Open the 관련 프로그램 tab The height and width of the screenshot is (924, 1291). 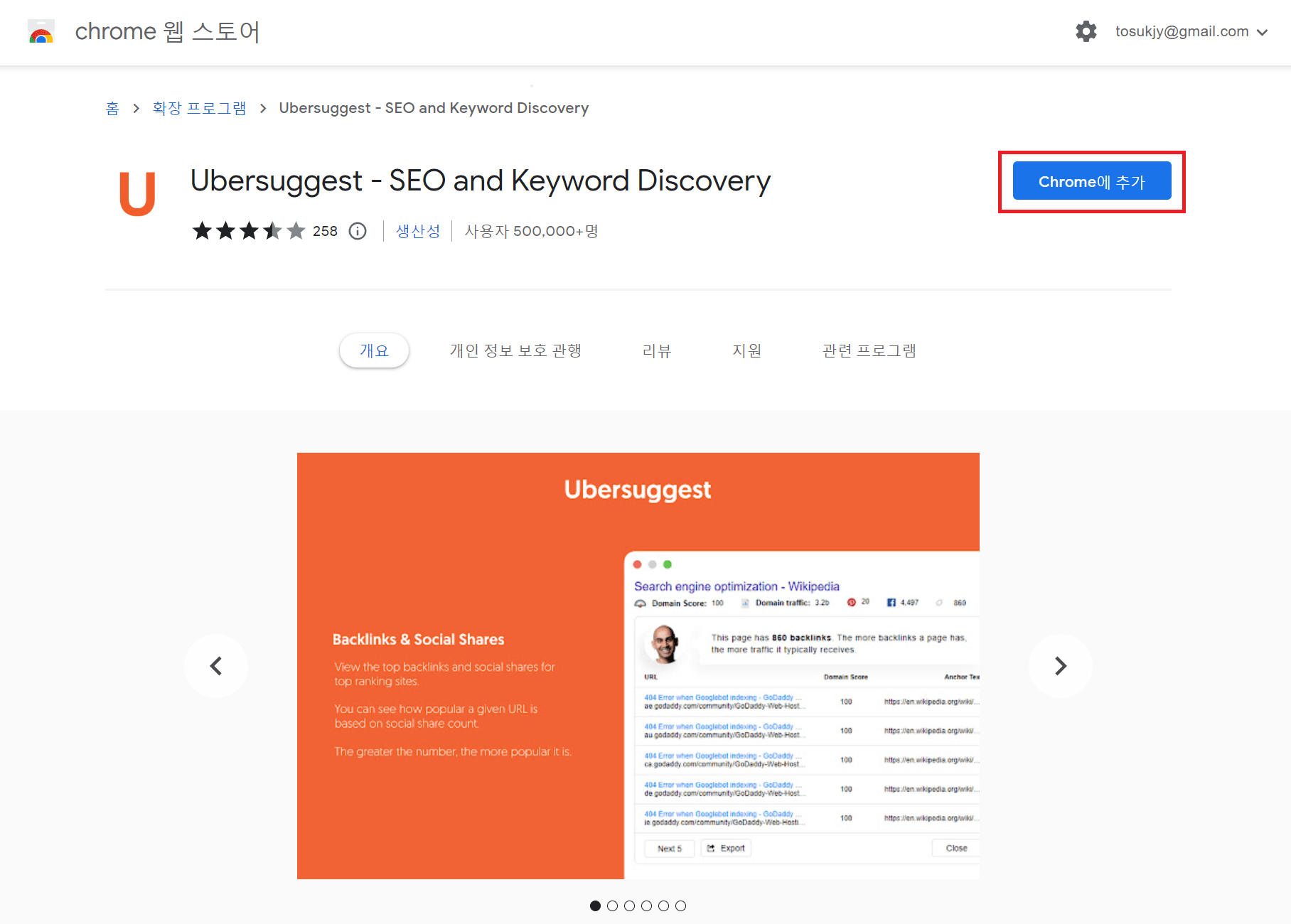tap(869, 350)
